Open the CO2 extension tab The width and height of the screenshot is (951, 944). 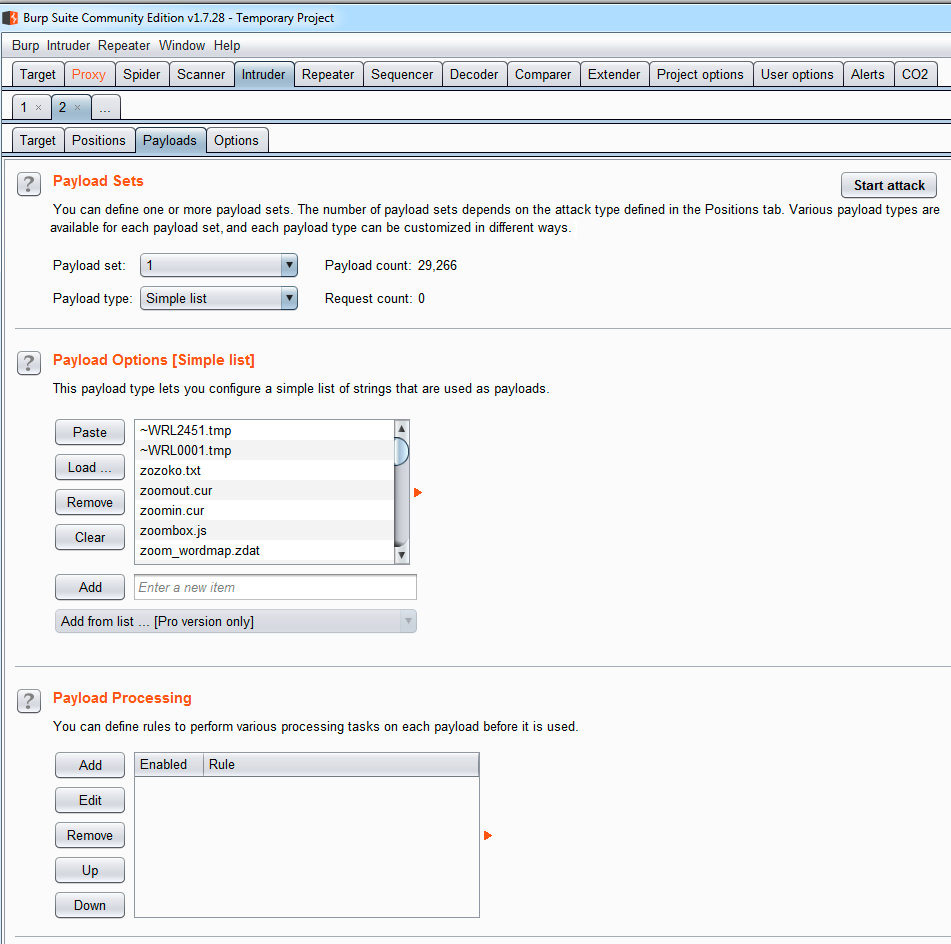click(x=915, y=74)
